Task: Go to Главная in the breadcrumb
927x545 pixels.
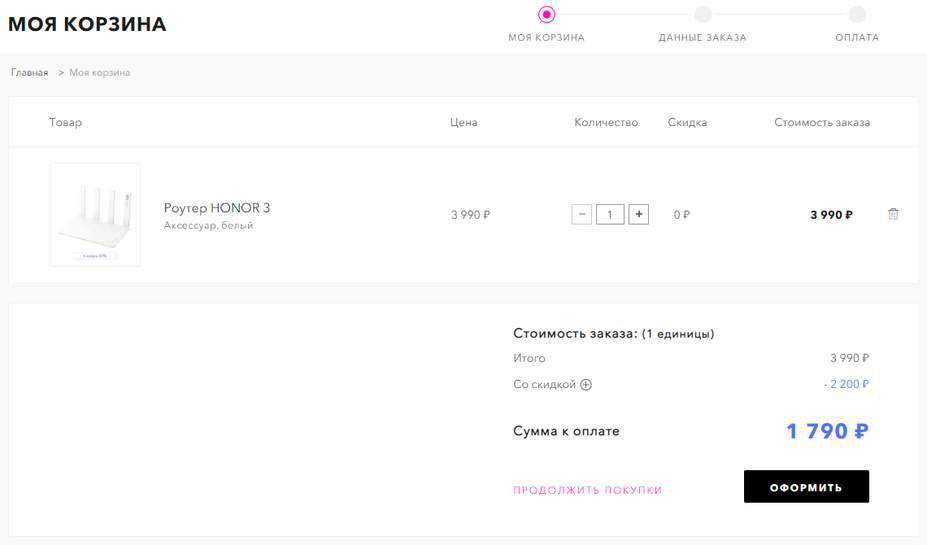Action: [30, 73]
